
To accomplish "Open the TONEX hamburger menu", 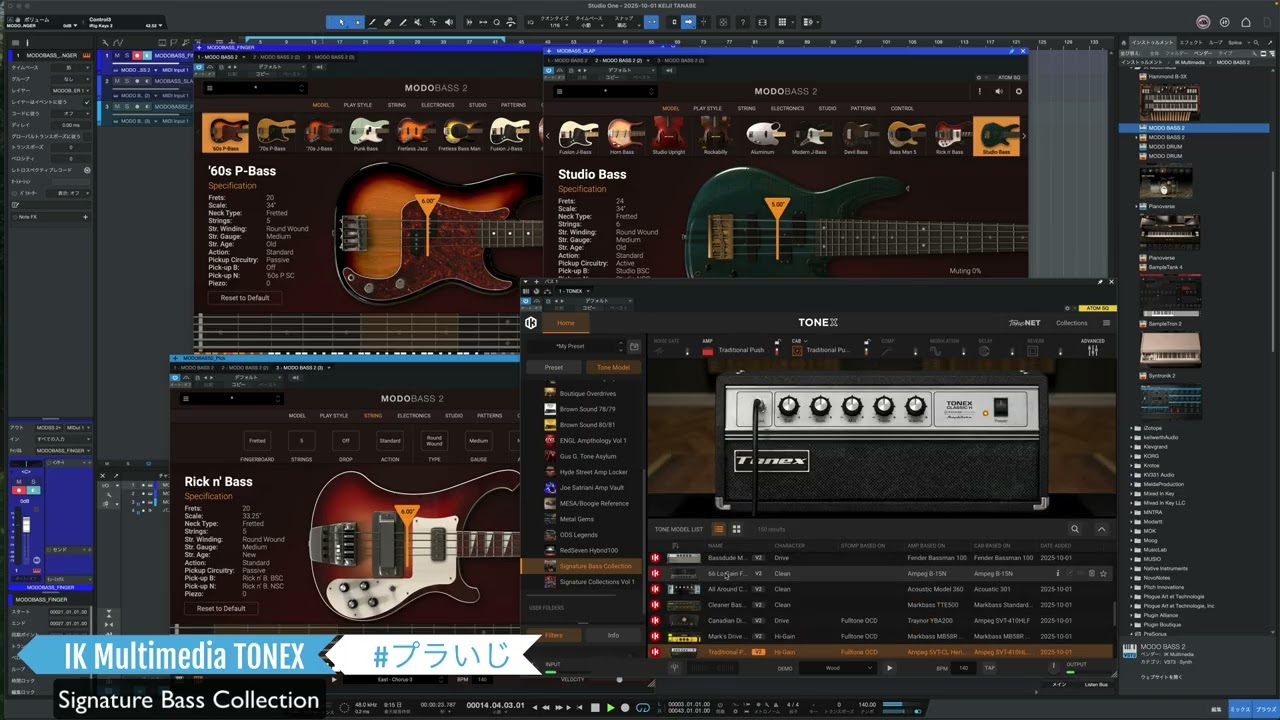I will coord(1106,323).
